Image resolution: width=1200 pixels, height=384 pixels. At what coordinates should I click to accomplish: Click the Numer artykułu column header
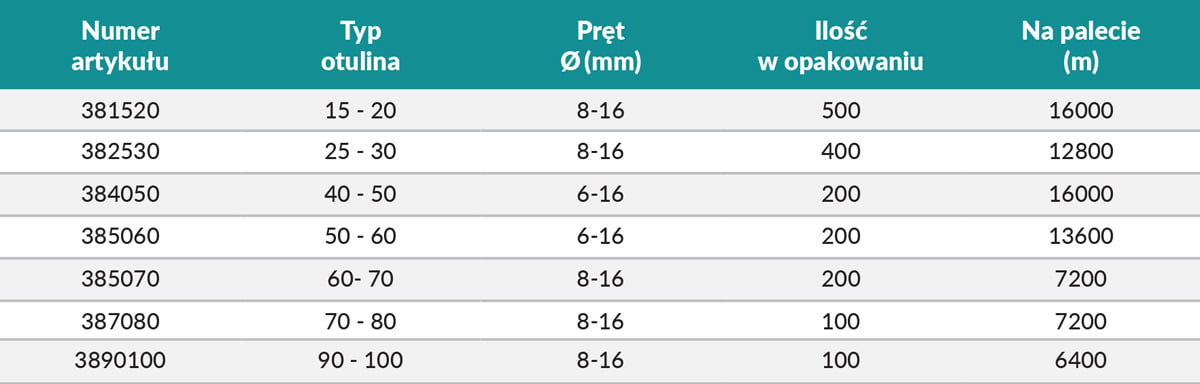point(120,46)
